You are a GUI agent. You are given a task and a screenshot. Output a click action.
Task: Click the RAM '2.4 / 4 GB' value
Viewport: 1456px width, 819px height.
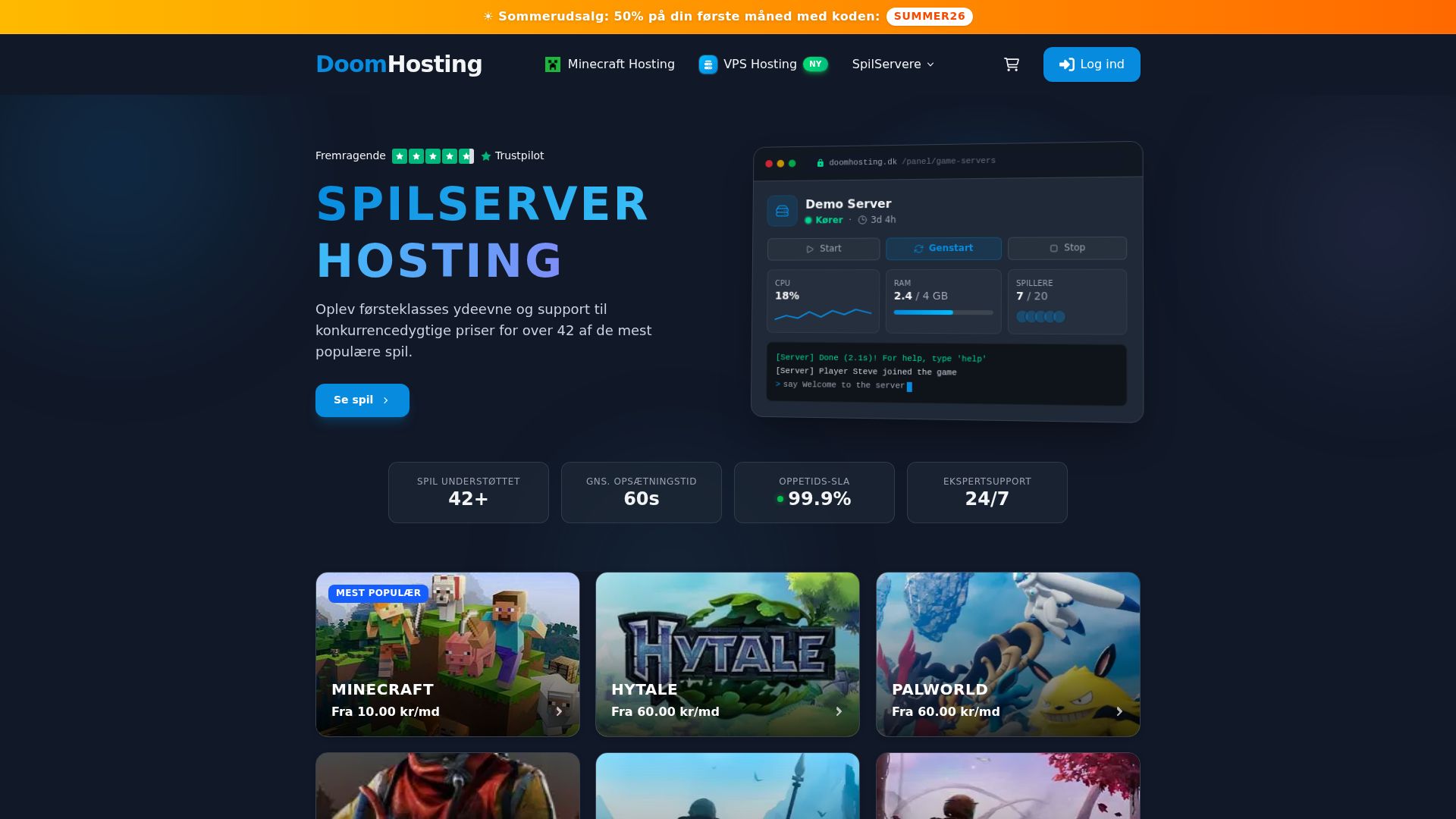[x=921, y=296]
